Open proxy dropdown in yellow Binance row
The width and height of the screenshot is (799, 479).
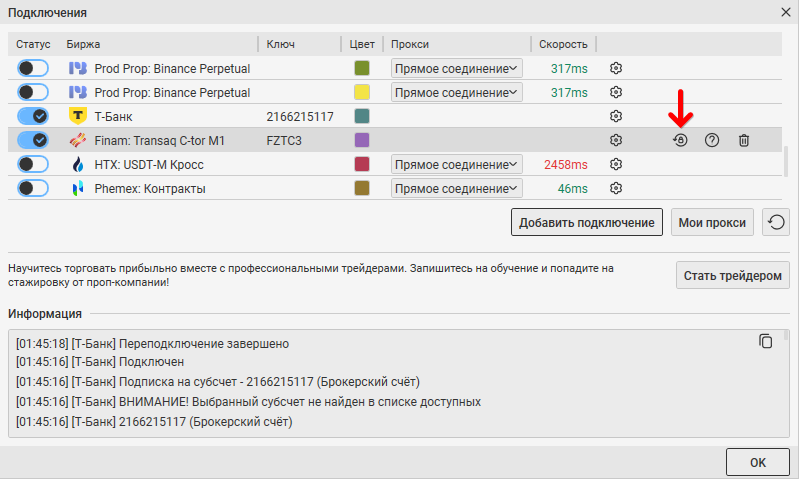pos(457,92)
